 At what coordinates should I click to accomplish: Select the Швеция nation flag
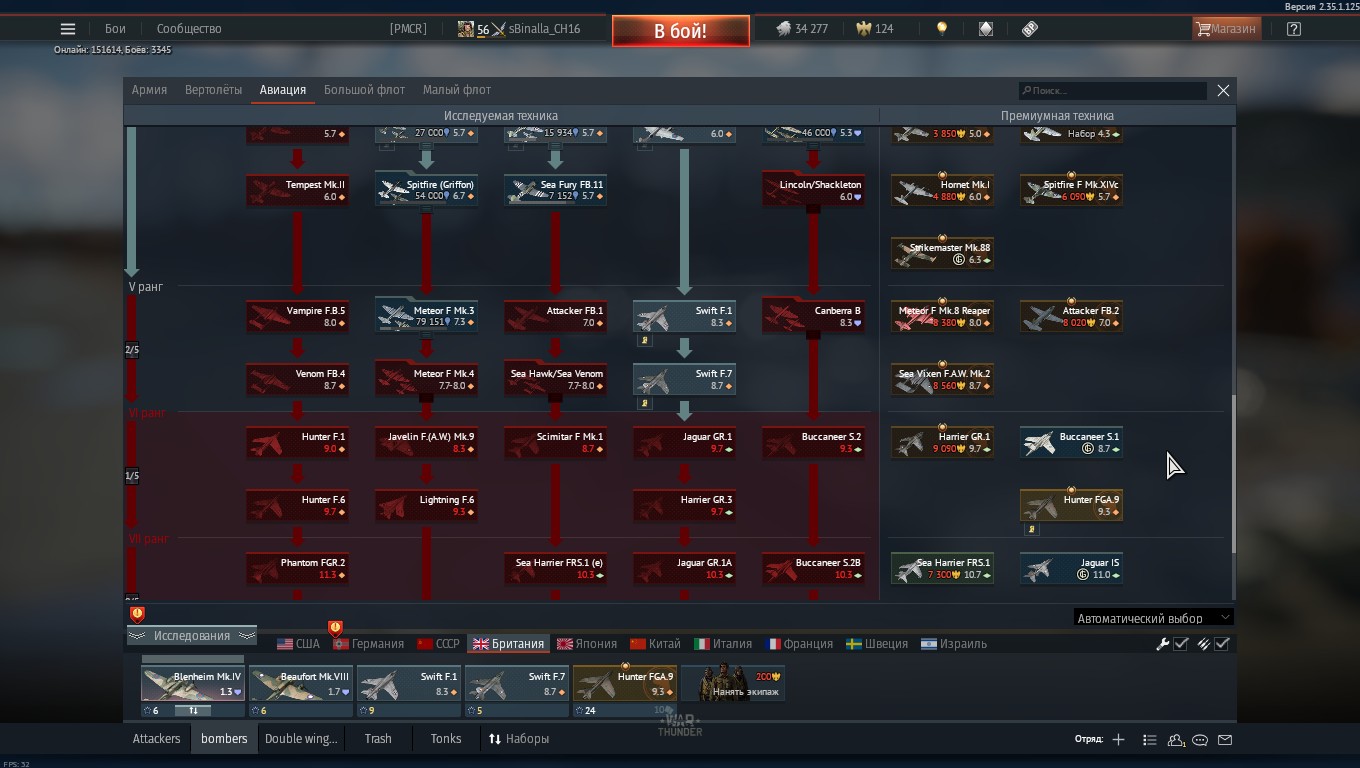tap(877, 644)
